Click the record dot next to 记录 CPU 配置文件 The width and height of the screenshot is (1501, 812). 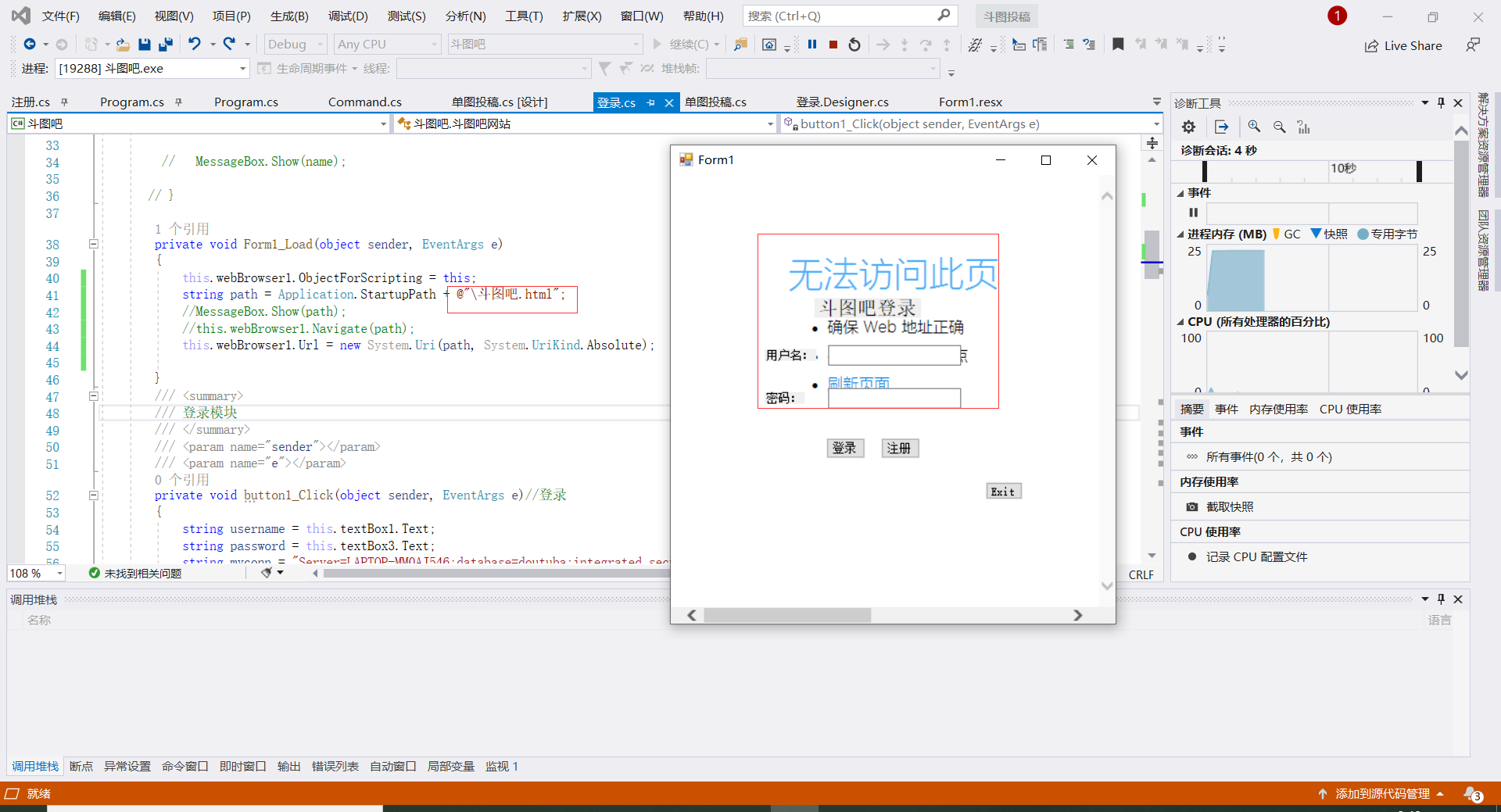tap(1192, 556)
